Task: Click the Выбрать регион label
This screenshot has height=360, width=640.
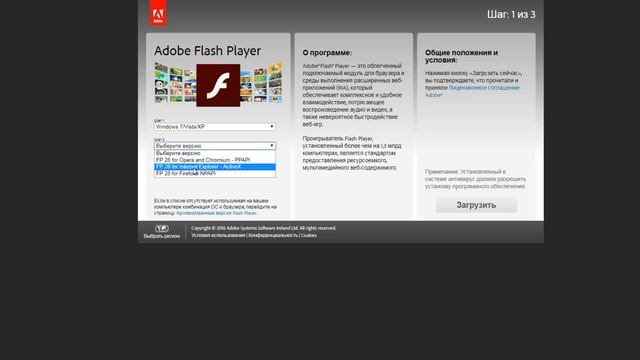Action: point(162,236)
